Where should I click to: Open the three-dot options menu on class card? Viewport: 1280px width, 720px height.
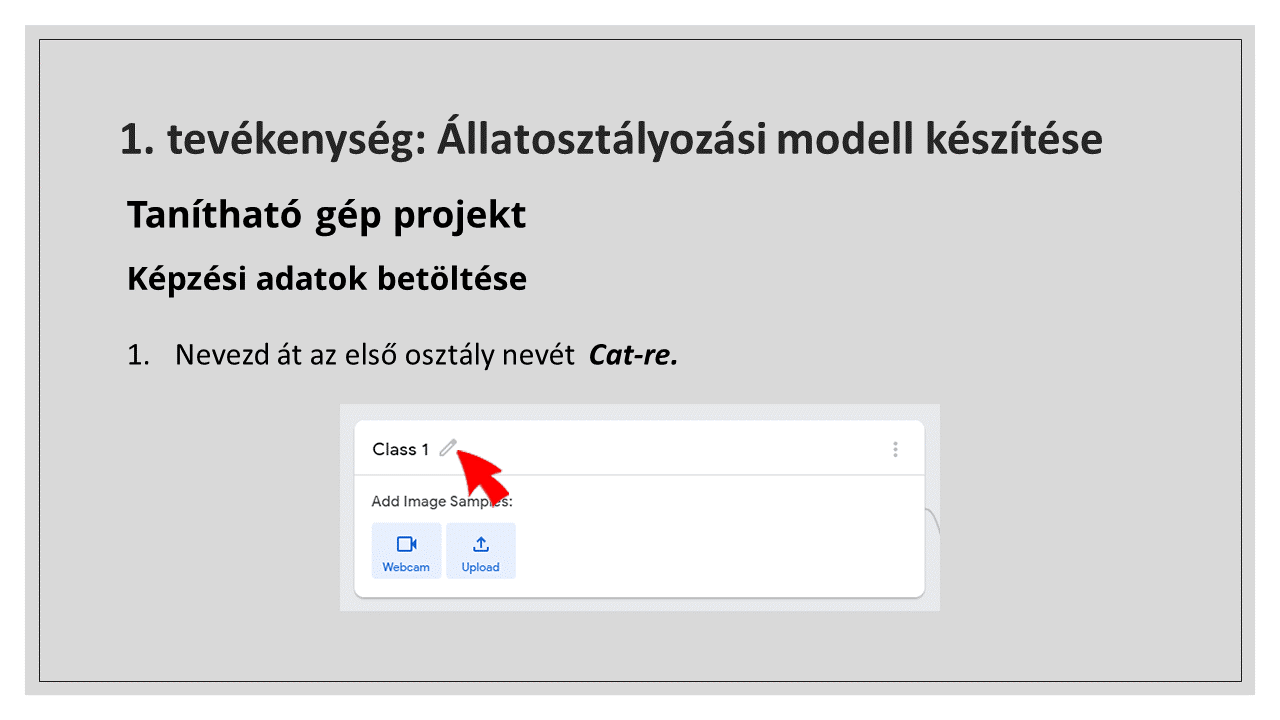pos(895,449)
